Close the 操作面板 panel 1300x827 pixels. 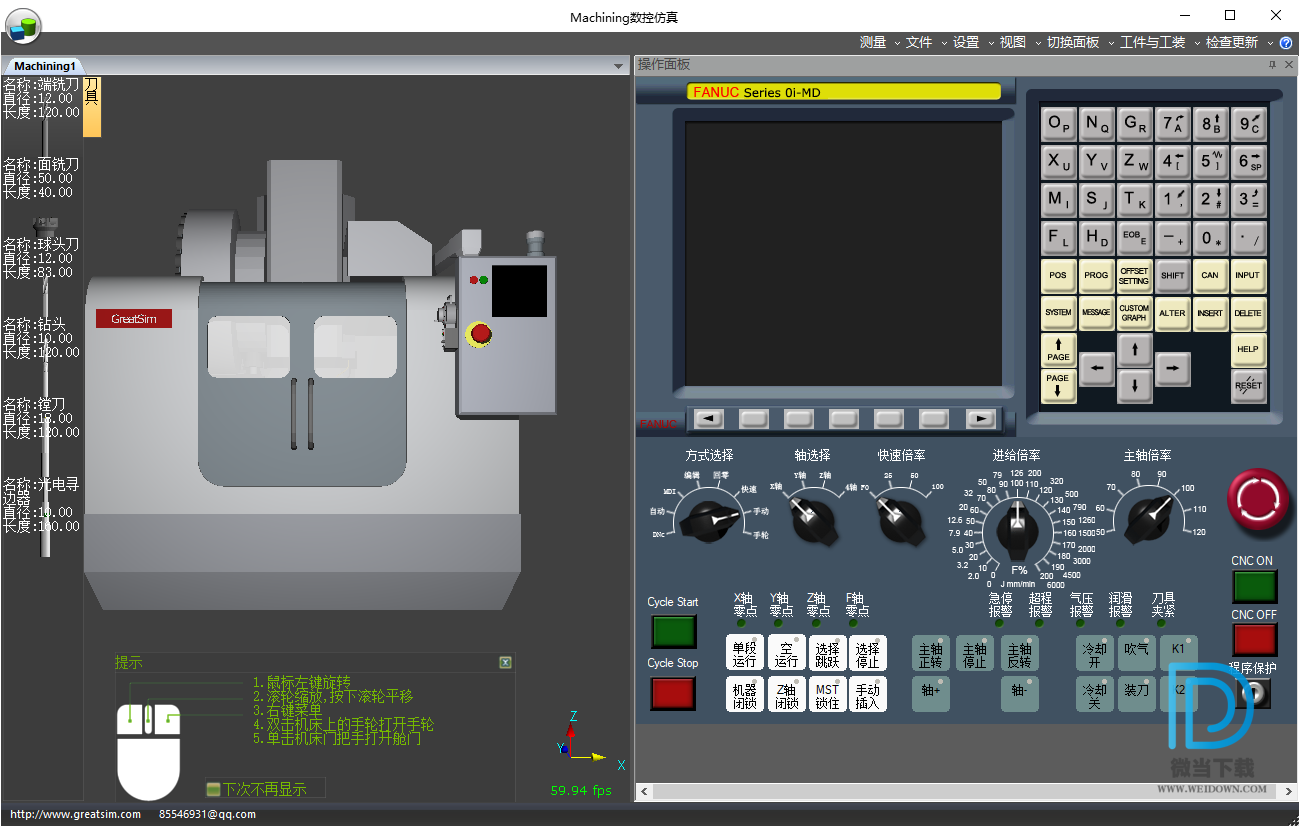tap(1289, 65)
